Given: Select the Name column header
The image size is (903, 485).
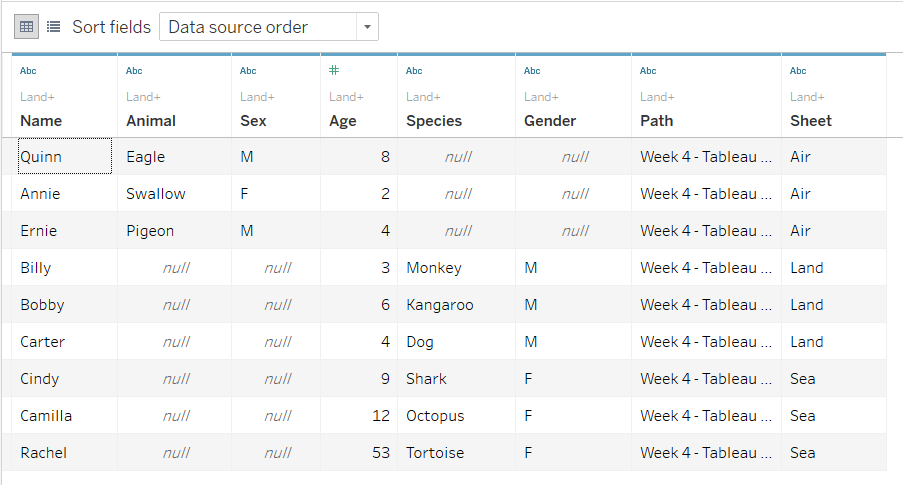Looking at the screenshot, I should [41, 121].
